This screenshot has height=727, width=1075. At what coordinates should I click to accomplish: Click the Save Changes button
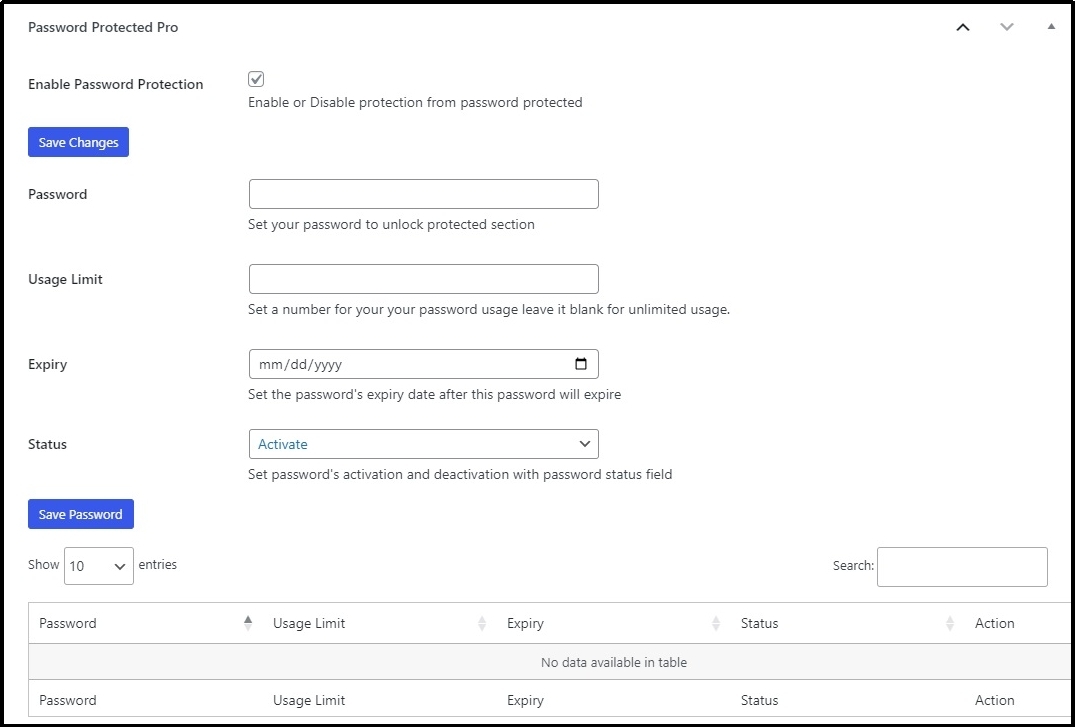click(78, 142)
